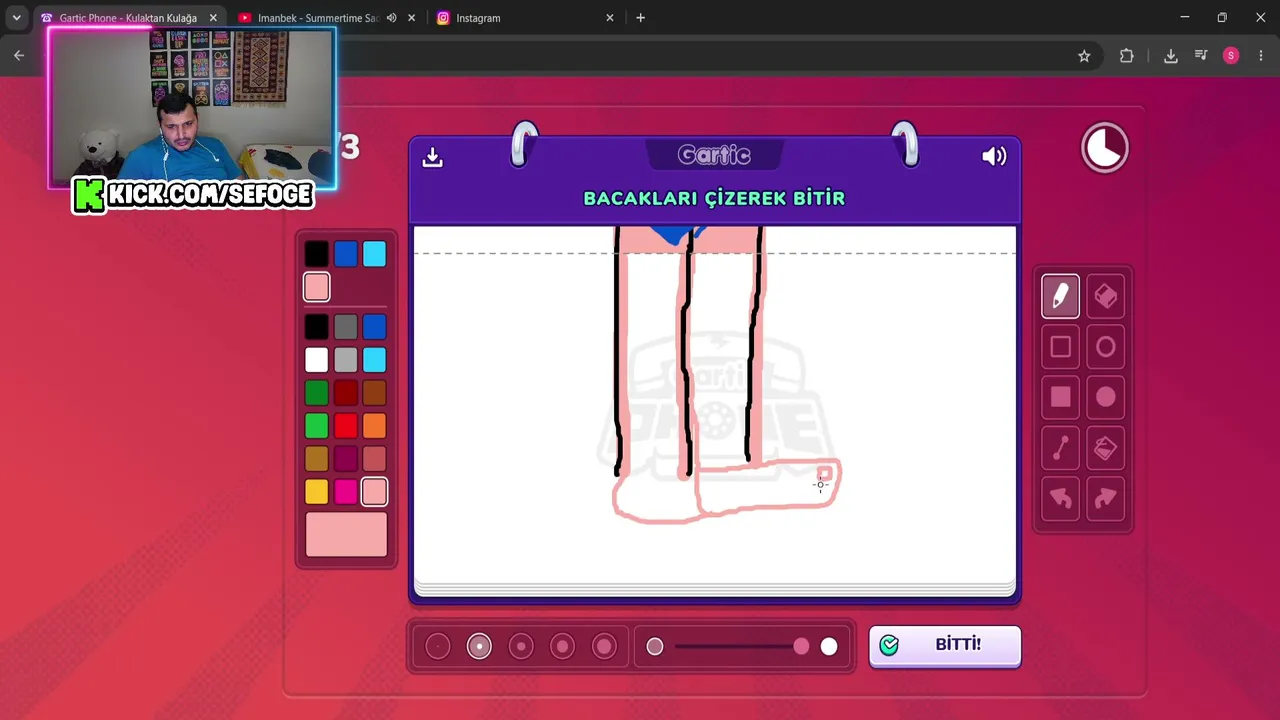
Task: Select the third brush size
Action: tap(521, 647)
